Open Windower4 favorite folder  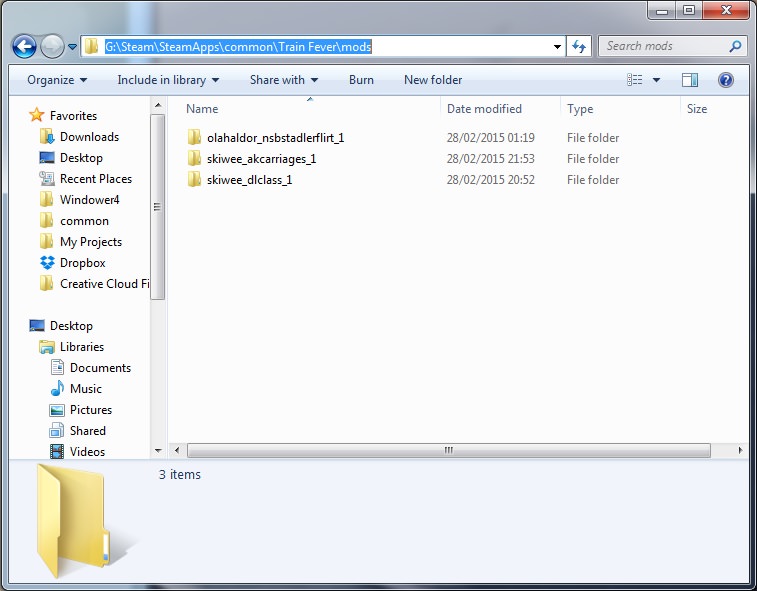[x=89, y=200]
